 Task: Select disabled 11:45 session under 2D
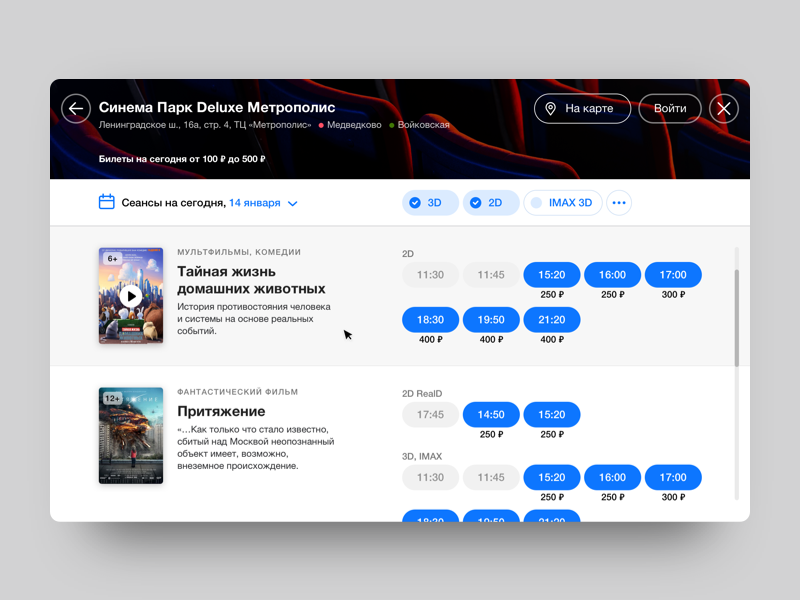tap(491, 275)
